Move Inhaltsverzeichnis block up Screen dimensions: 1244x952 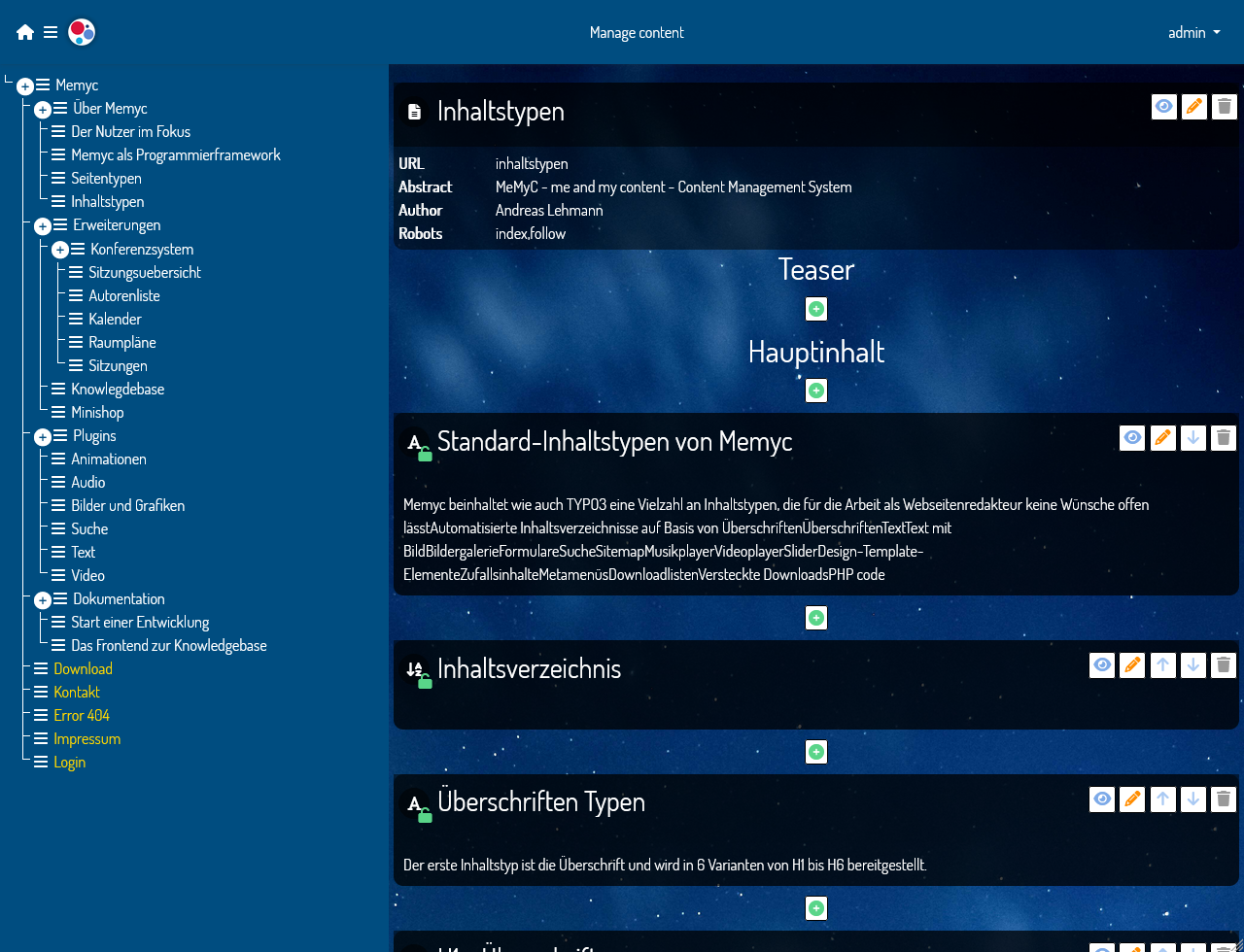click(x=1163, y=665)
